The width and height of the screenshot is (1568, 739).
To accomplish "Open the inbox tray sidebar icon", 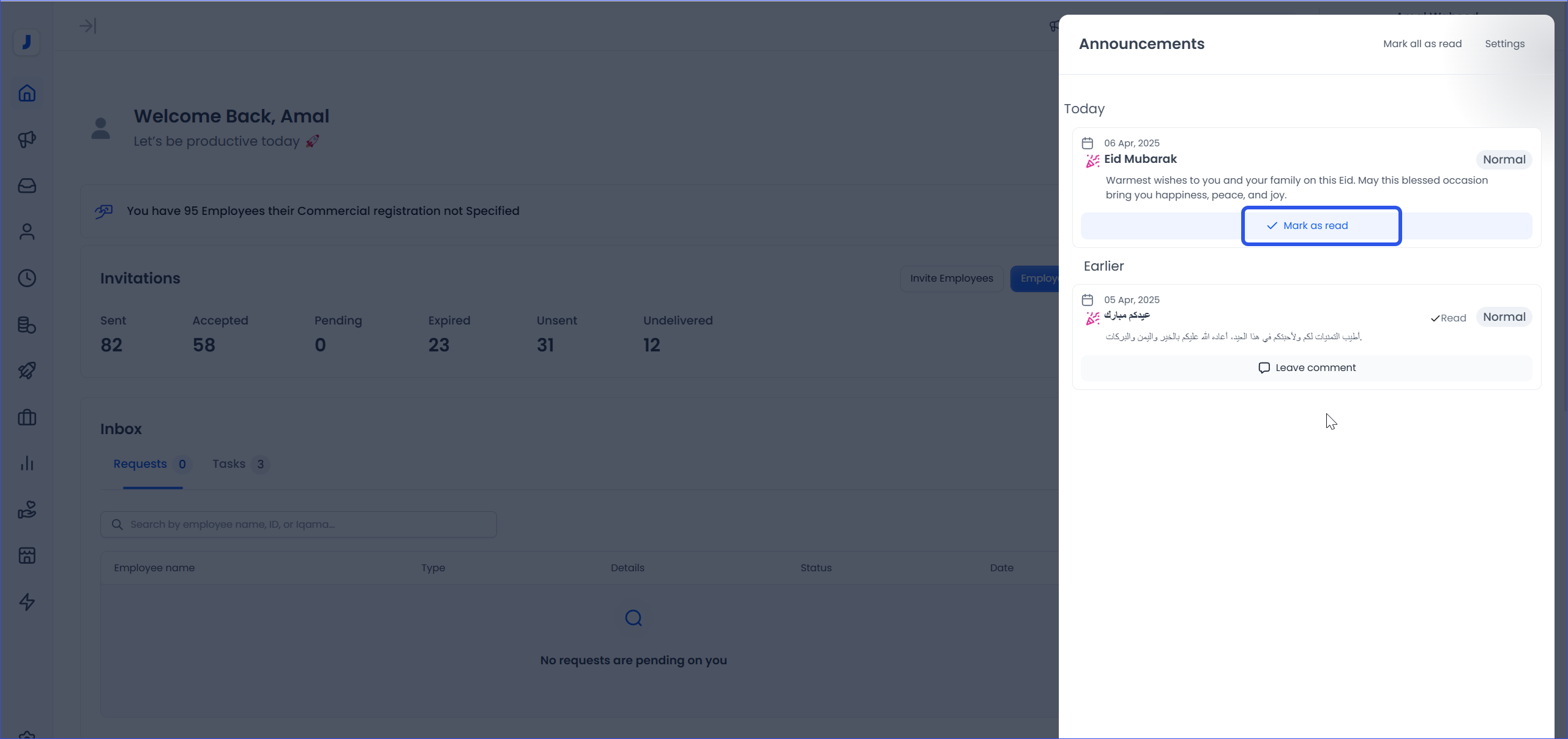I will point(27,186).
